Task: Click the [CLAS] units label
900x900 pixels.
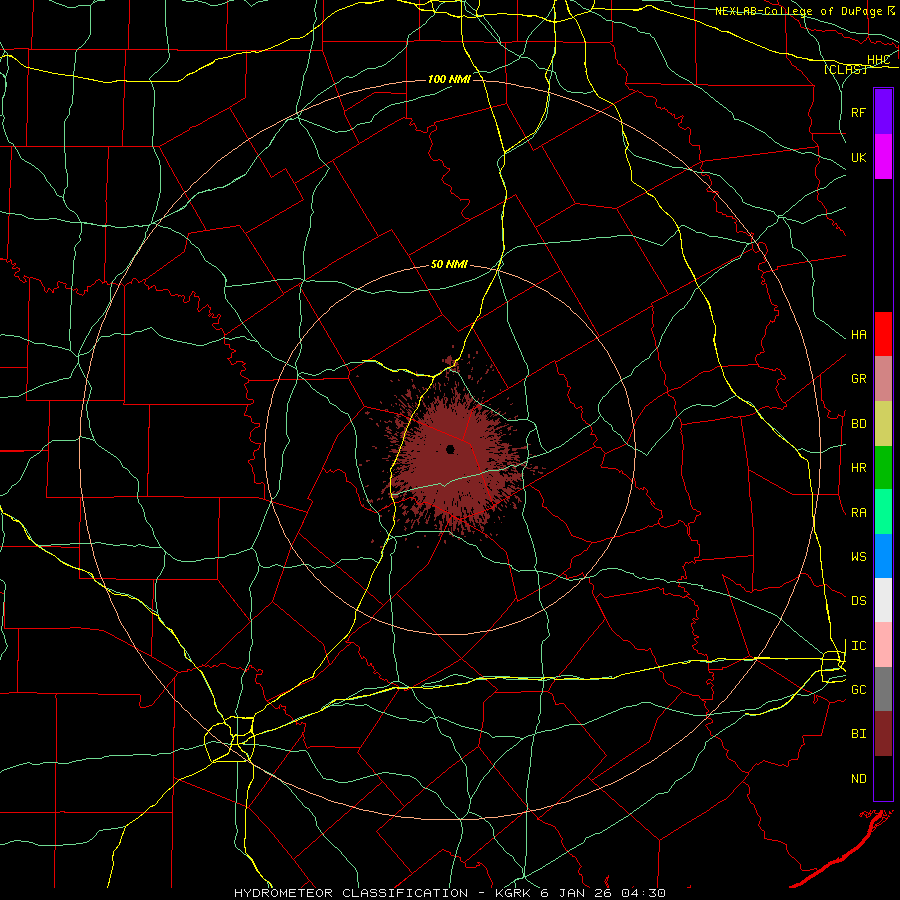Action: point(845,69)
